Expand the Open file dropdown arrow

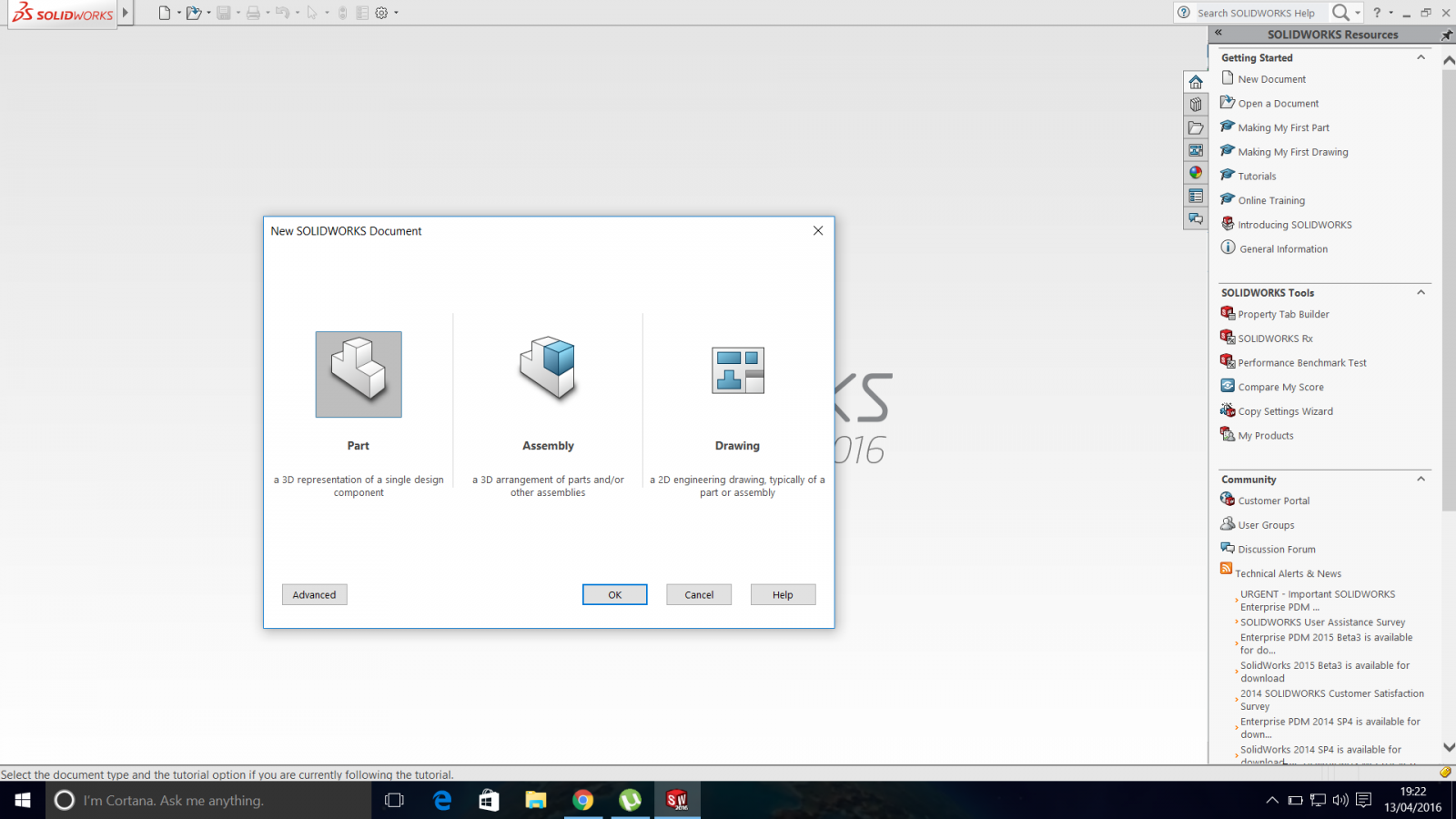pyautogui.click(x=208, y=13)
